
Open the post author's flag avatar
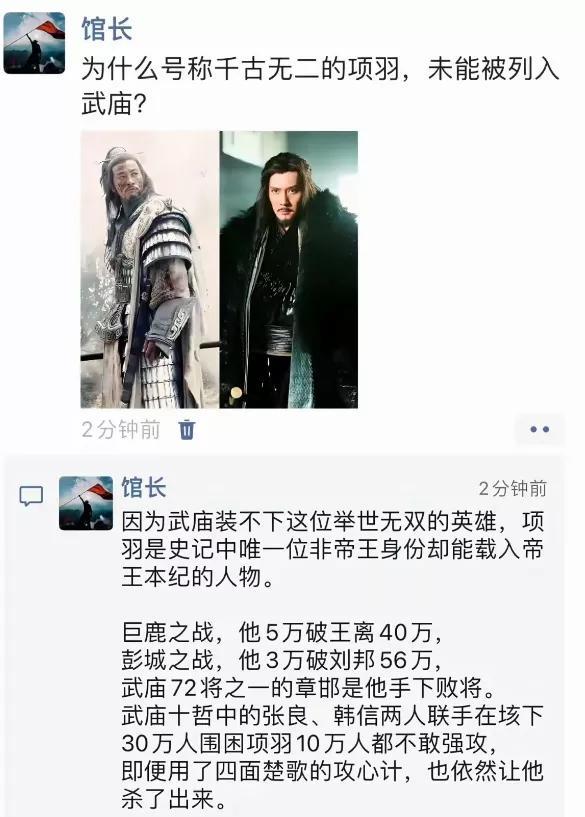pos(34,43)
